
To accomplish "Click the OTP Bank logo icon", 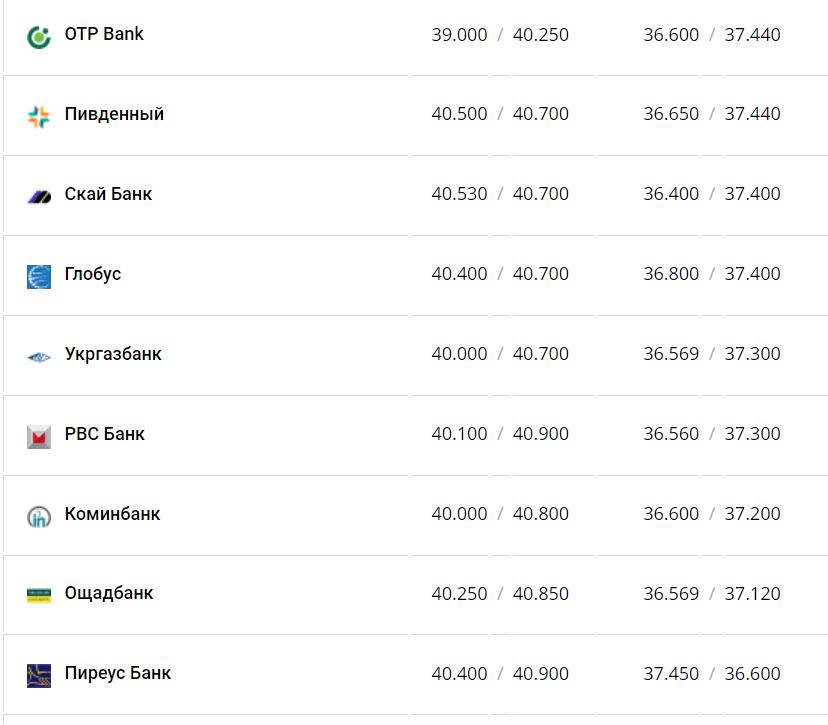I will [39, 38].
